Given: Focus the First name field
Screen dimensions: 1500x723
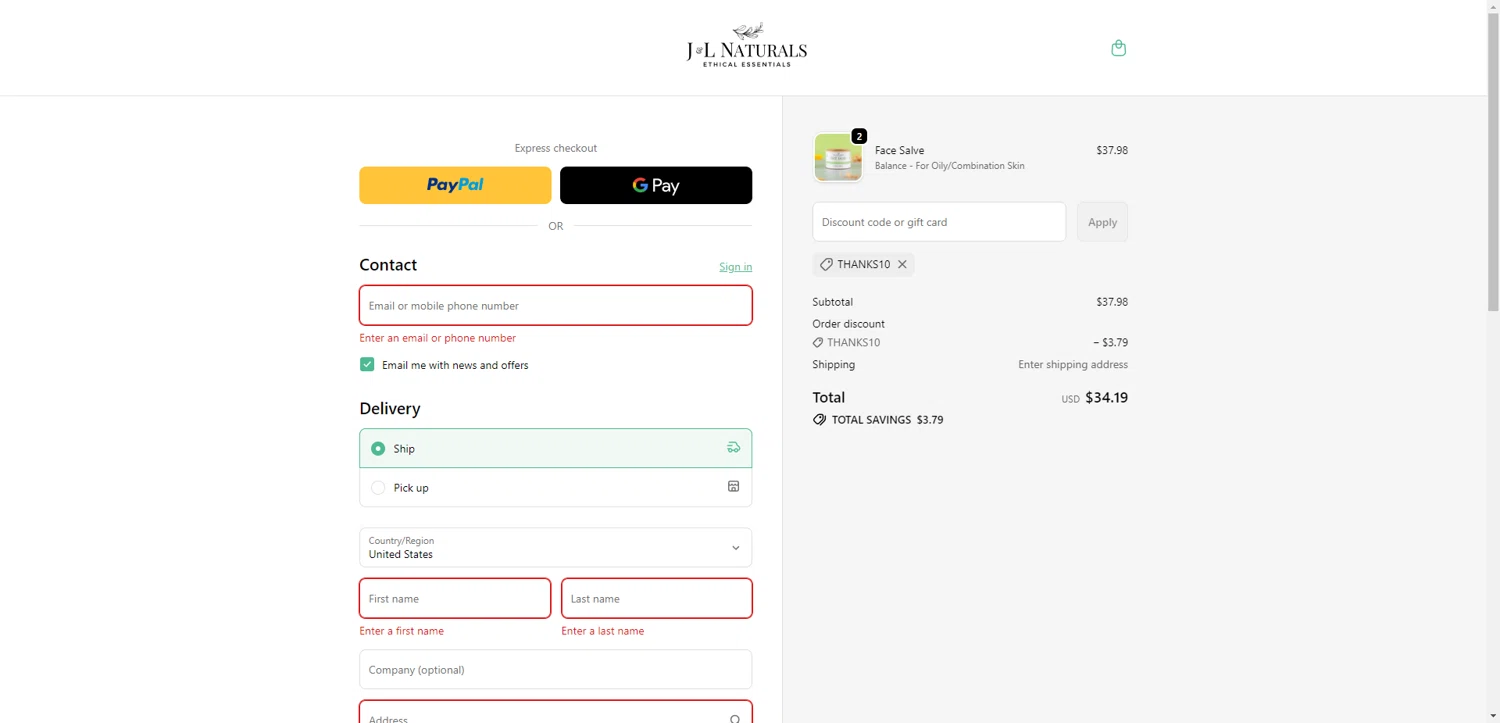Looking at the screenshot, I should pos(455,598).
